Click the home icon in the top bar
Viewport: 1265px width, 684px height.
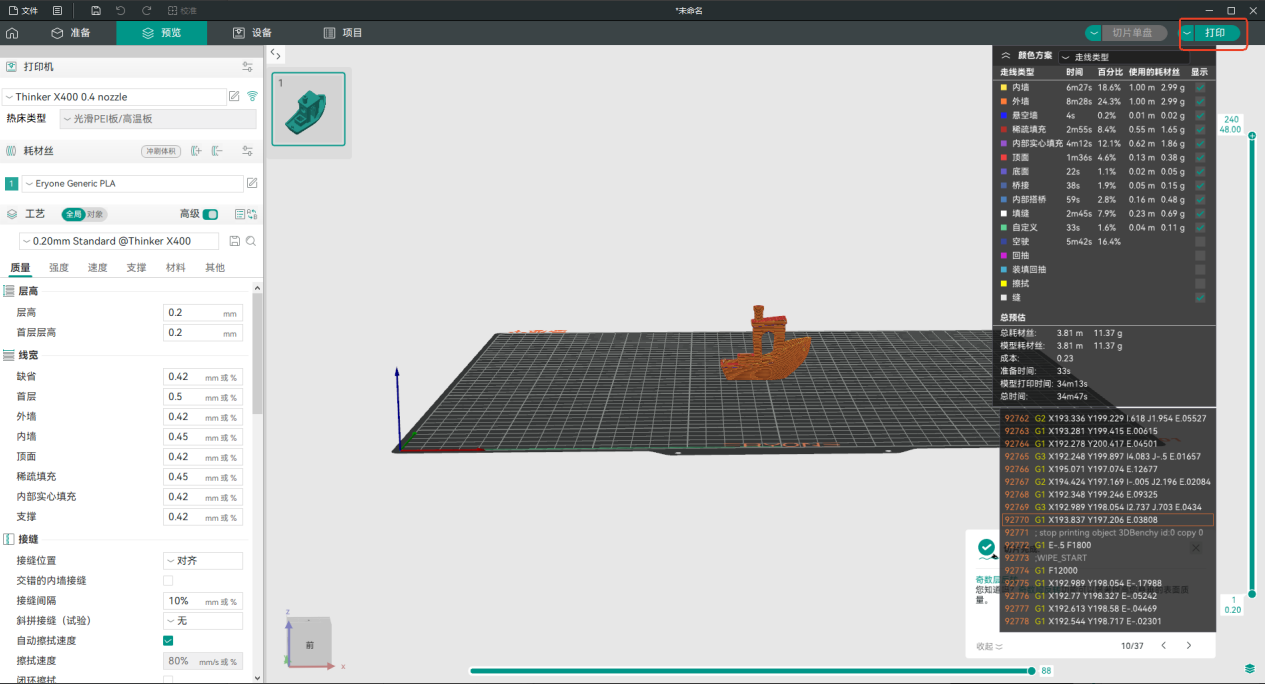point(12,33)
